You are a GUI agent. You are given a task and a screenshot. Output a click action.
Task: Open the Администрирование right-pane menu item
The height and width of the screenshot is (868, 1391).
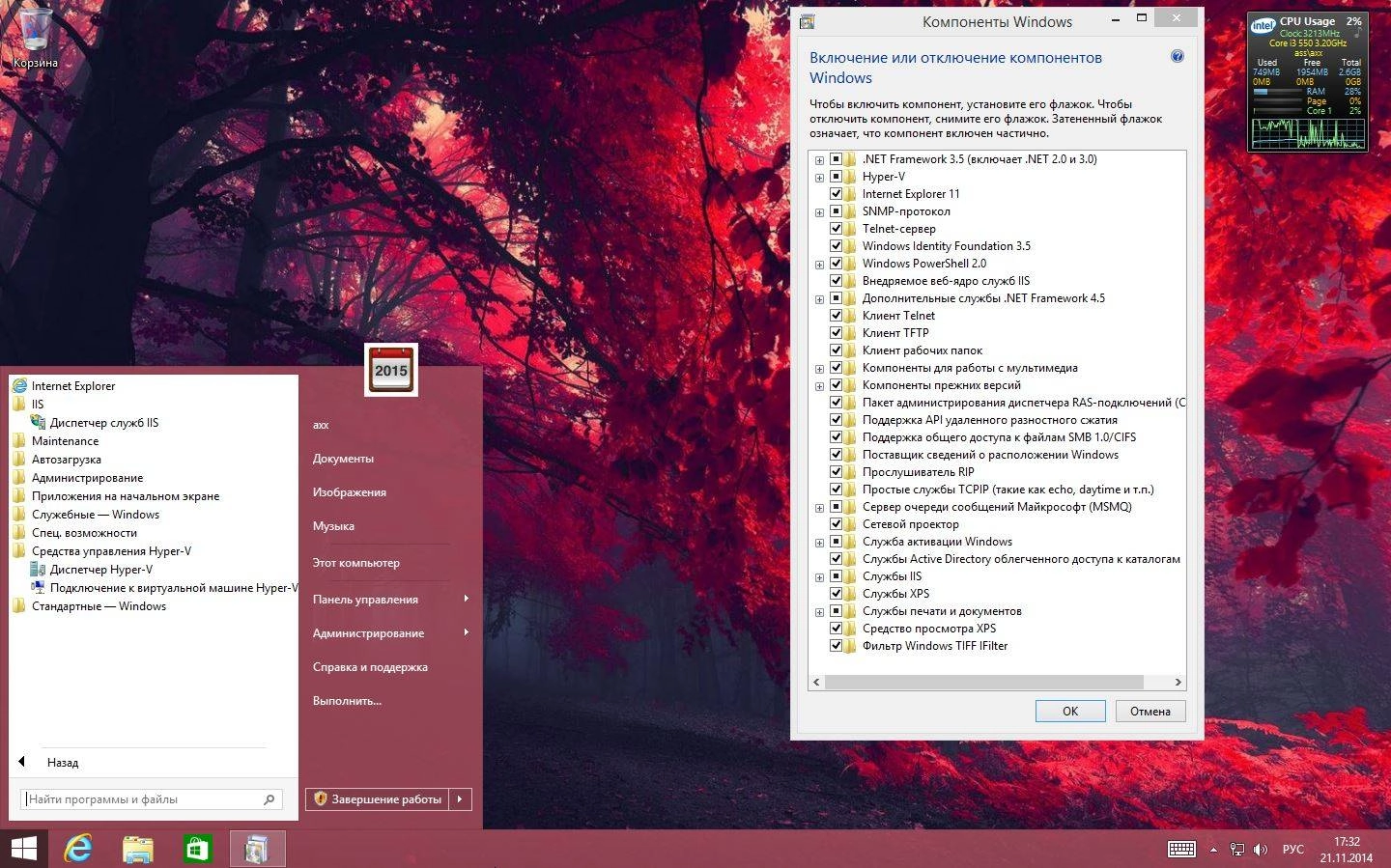pyautogui.click(x=390, y=632)
